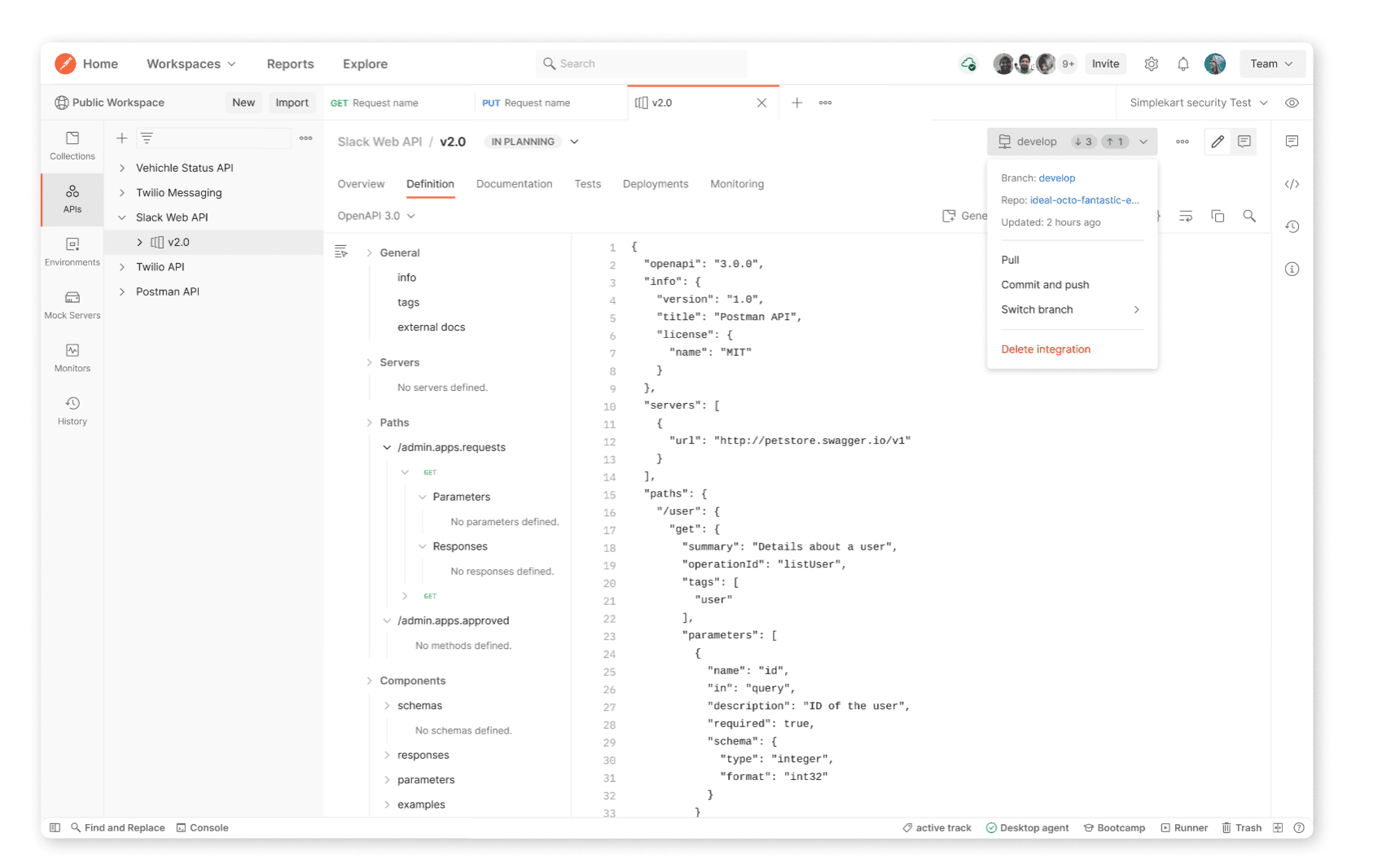Click the filter icon in sidebar
Screen dimensions: 1373x868
pos(147,138)
